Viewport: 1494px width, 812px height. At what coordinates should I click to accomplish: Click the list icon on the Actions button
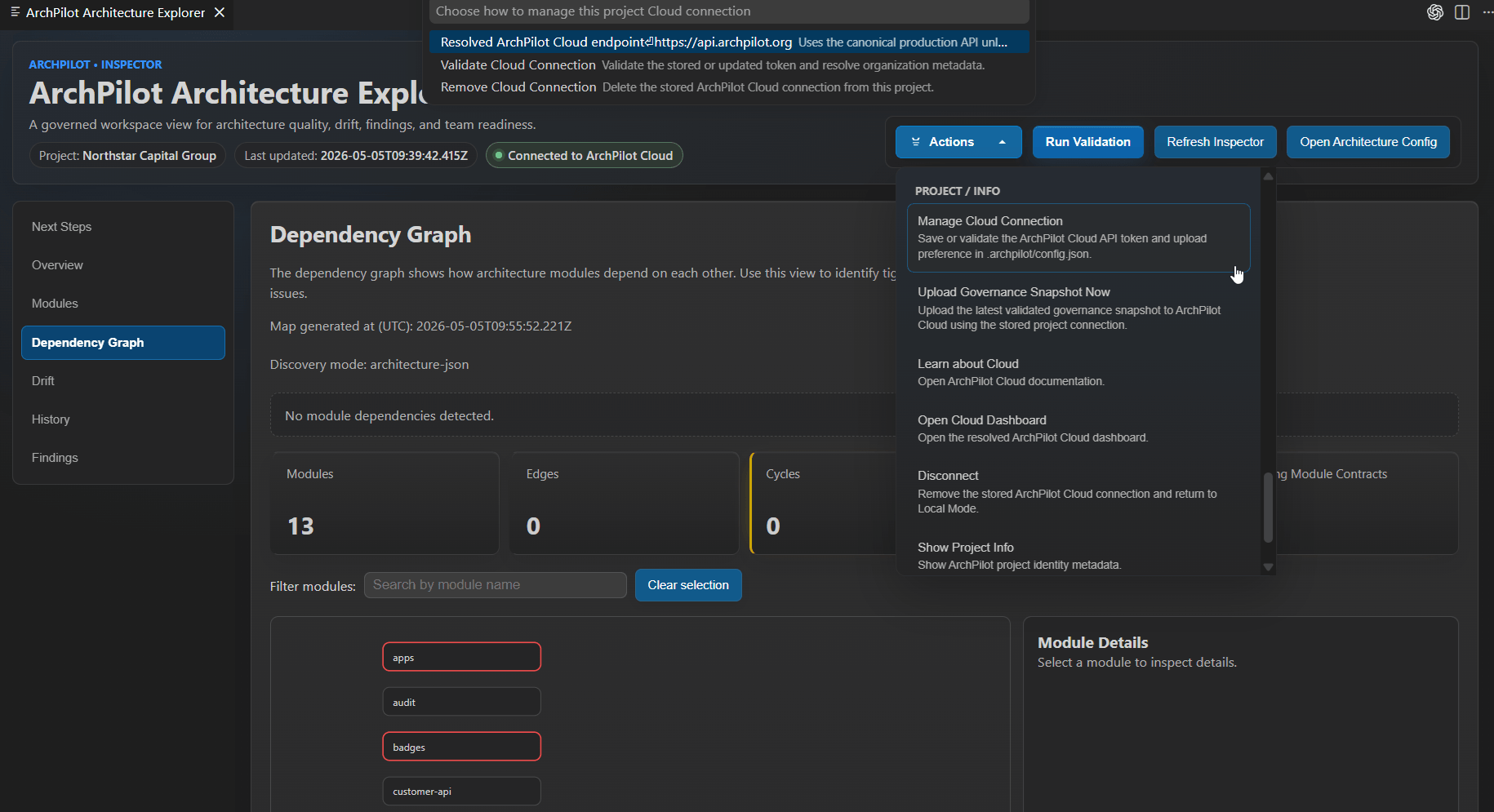(916, 142)
